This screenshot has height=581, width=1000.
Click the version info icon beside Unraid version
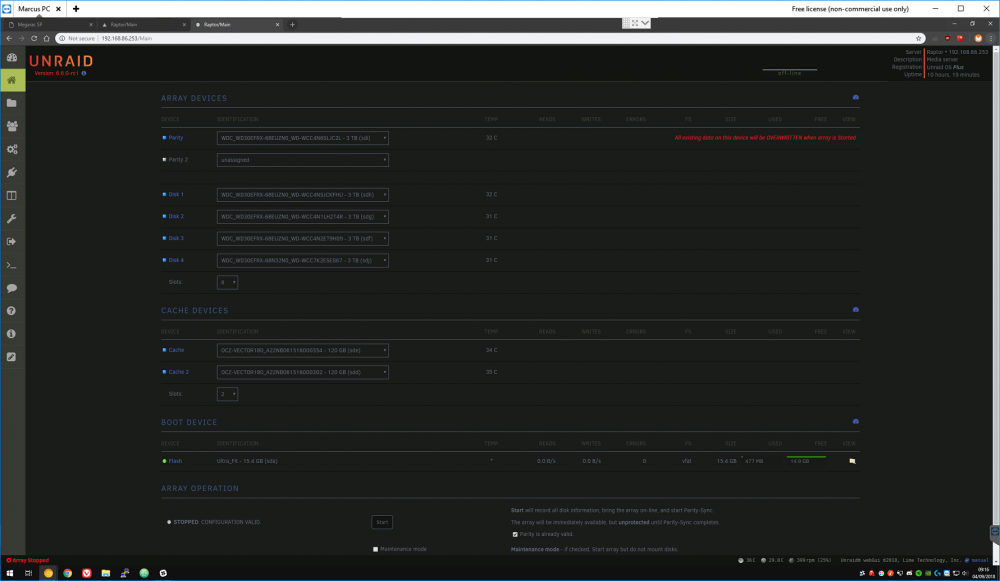click(84, 73)
